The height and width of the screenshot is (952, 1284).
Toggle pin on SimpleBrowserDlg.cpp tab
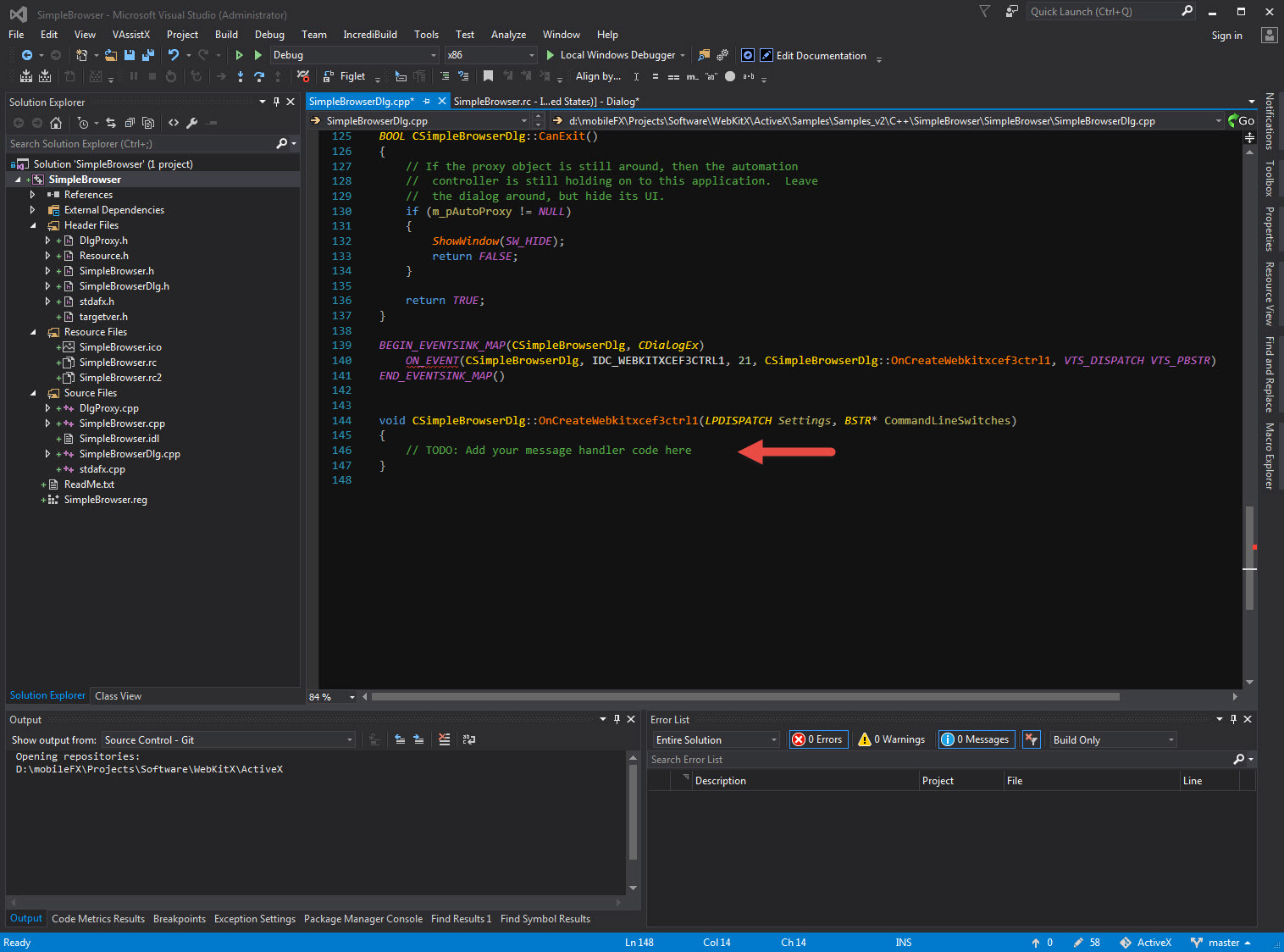427,102
